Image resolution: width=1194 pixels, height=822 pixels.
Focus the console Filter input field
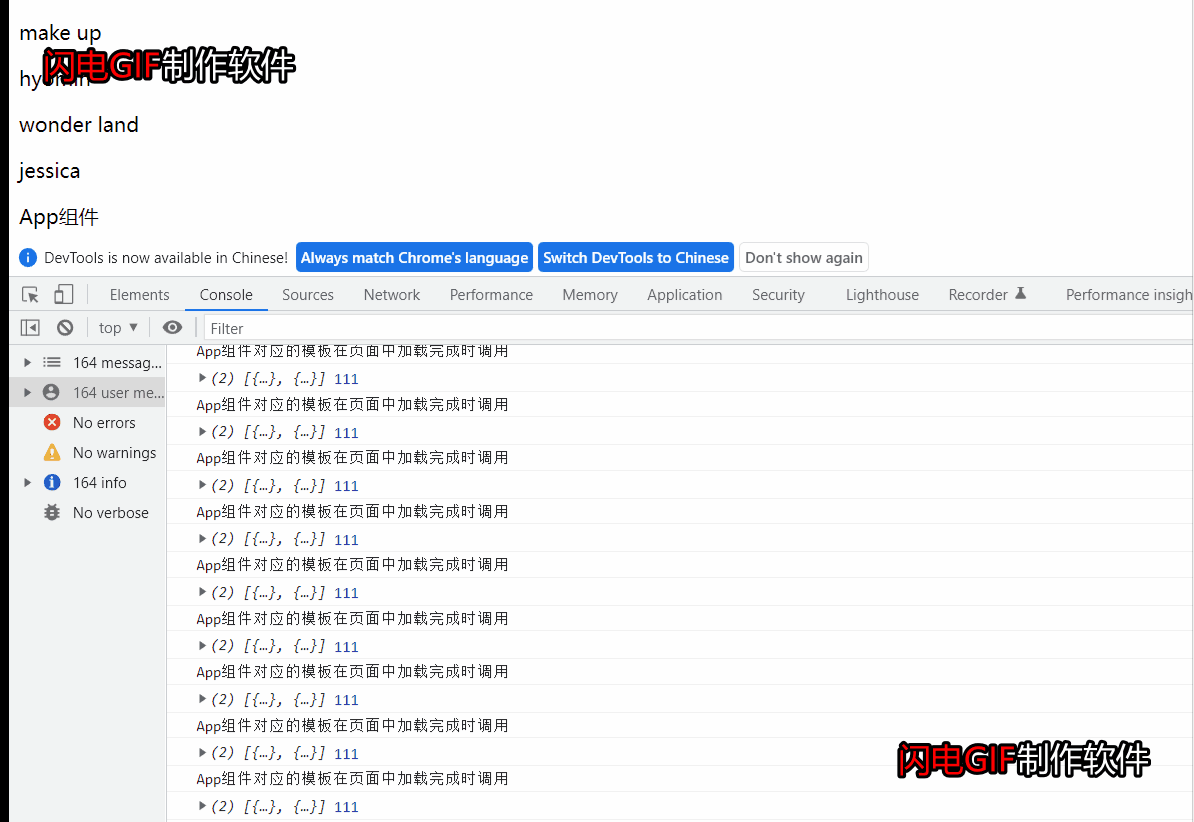tap(699, 328)
